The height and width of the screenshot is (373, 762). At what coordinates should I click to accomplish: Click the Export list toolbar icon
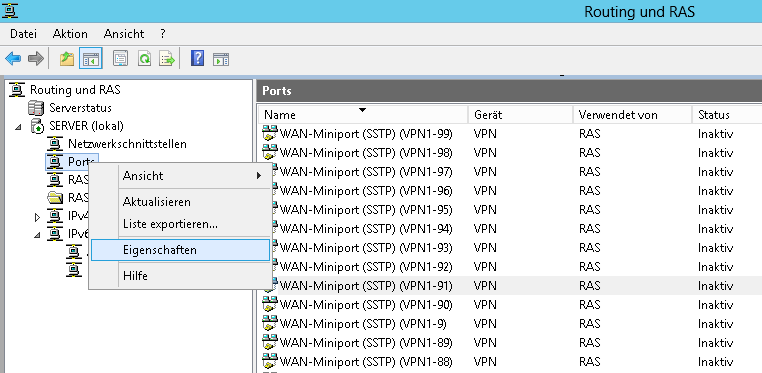(167, 59)
